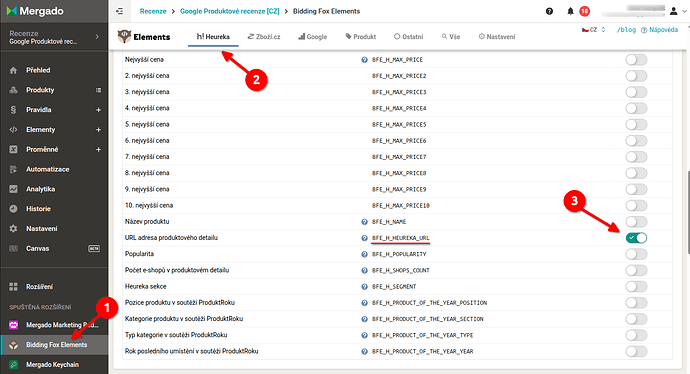Click the notification count badge

584,11
